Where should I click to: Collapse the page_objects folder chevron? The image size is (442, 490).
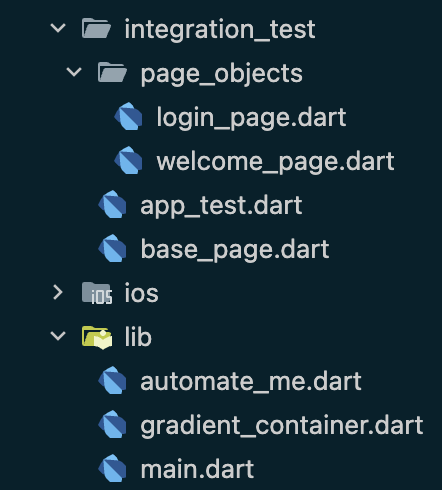[74, 72]
